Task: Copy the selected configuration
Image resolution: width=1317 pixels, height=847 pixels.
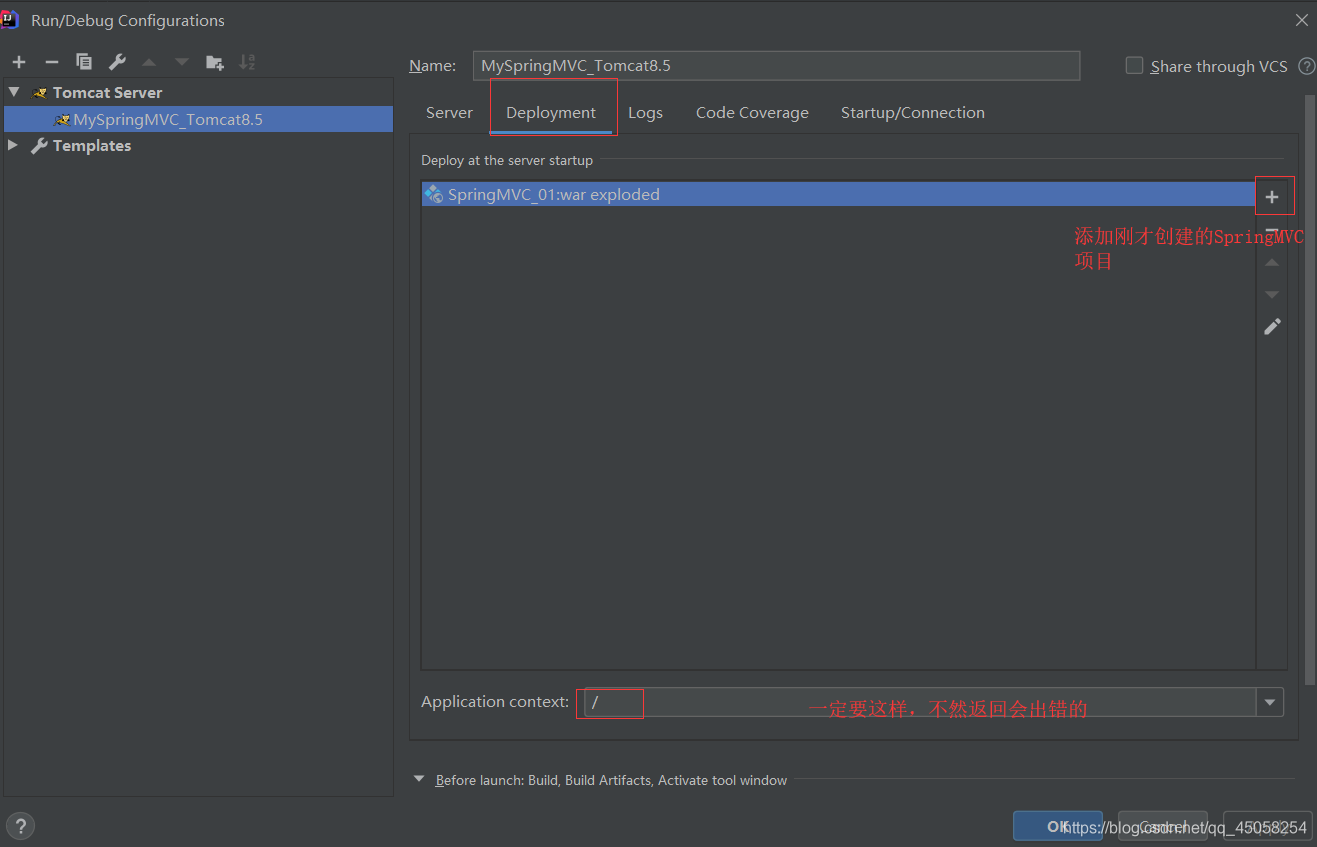Action: click(x=84, y=62)
